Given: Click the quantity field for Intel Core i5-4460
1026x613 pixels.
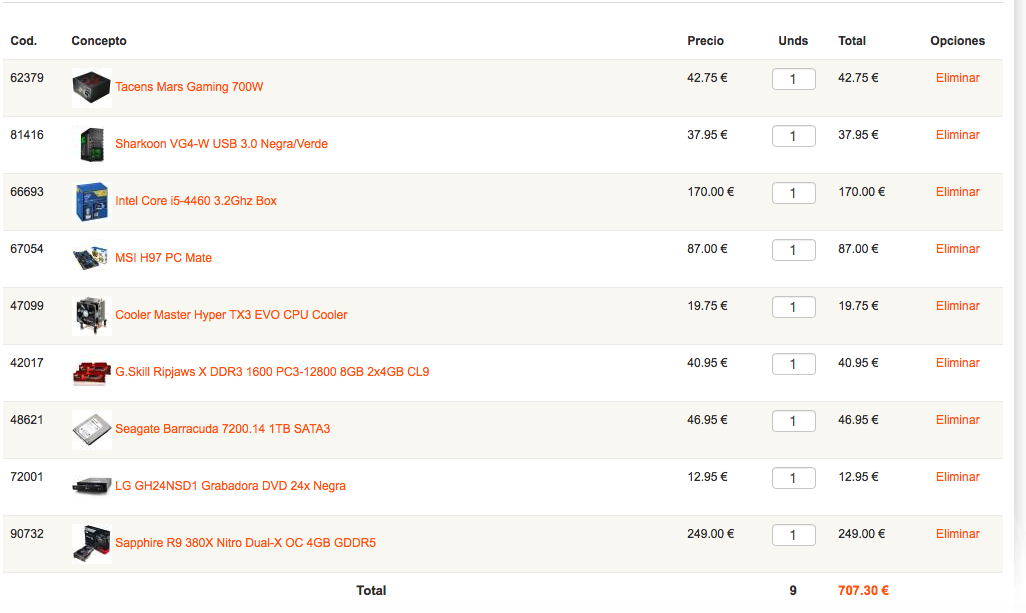Looking at the screenshot, I should (794, 193).
